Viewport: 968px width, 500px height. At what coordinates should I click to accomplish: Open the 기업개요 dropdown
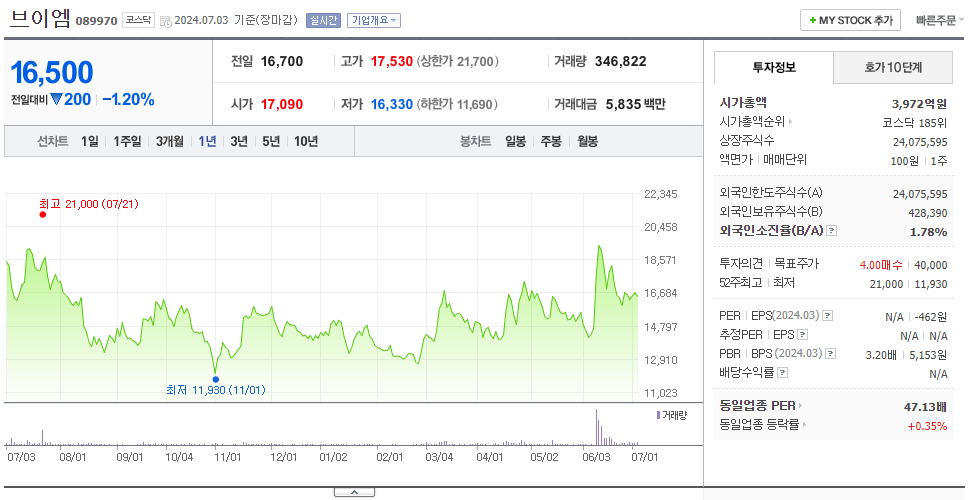[x=373, y=20]
